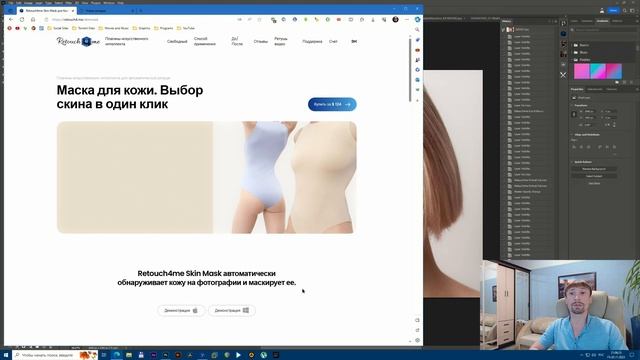Click the Gradients panel search field
This screenshot has width=640, height=360.
click(x=602, y=30)
